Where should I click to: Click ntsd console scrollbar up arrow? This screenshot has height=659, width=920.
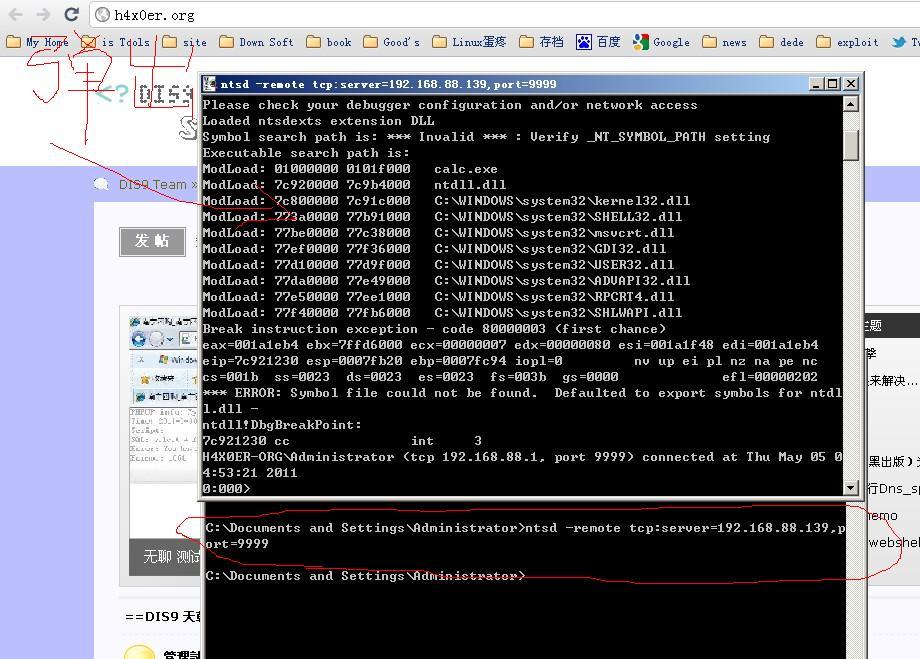pos(850,104)
